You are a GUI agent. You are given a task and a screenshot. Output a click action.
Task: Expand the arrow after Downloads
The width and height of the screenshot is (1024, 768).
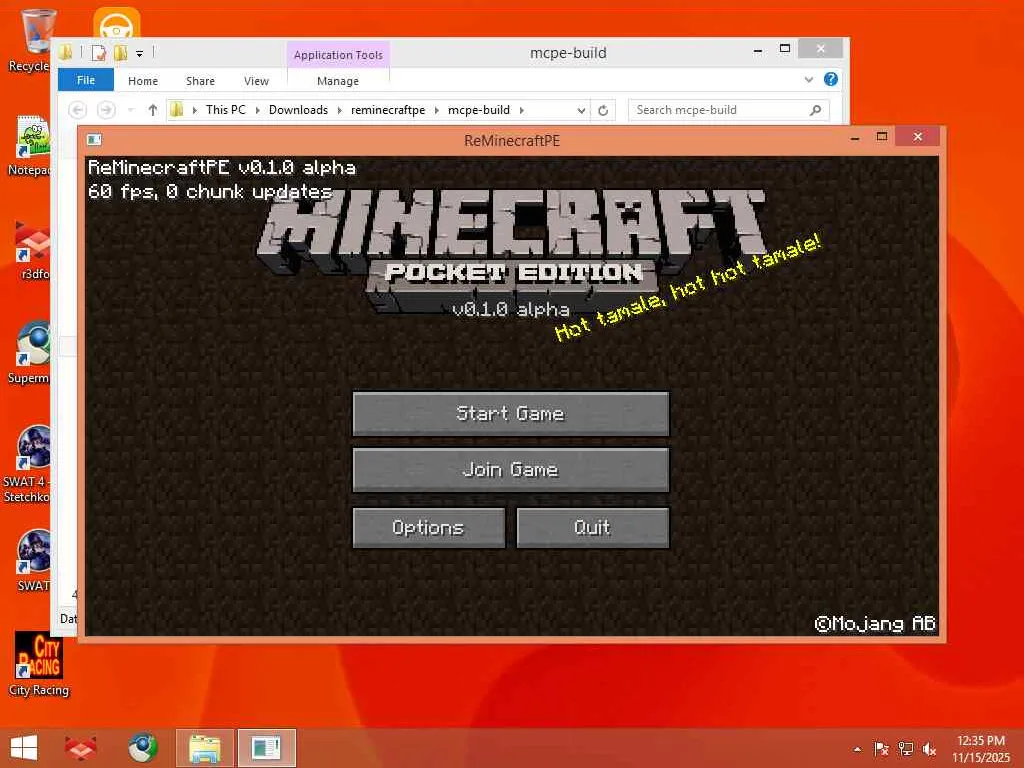pos(340,110)
